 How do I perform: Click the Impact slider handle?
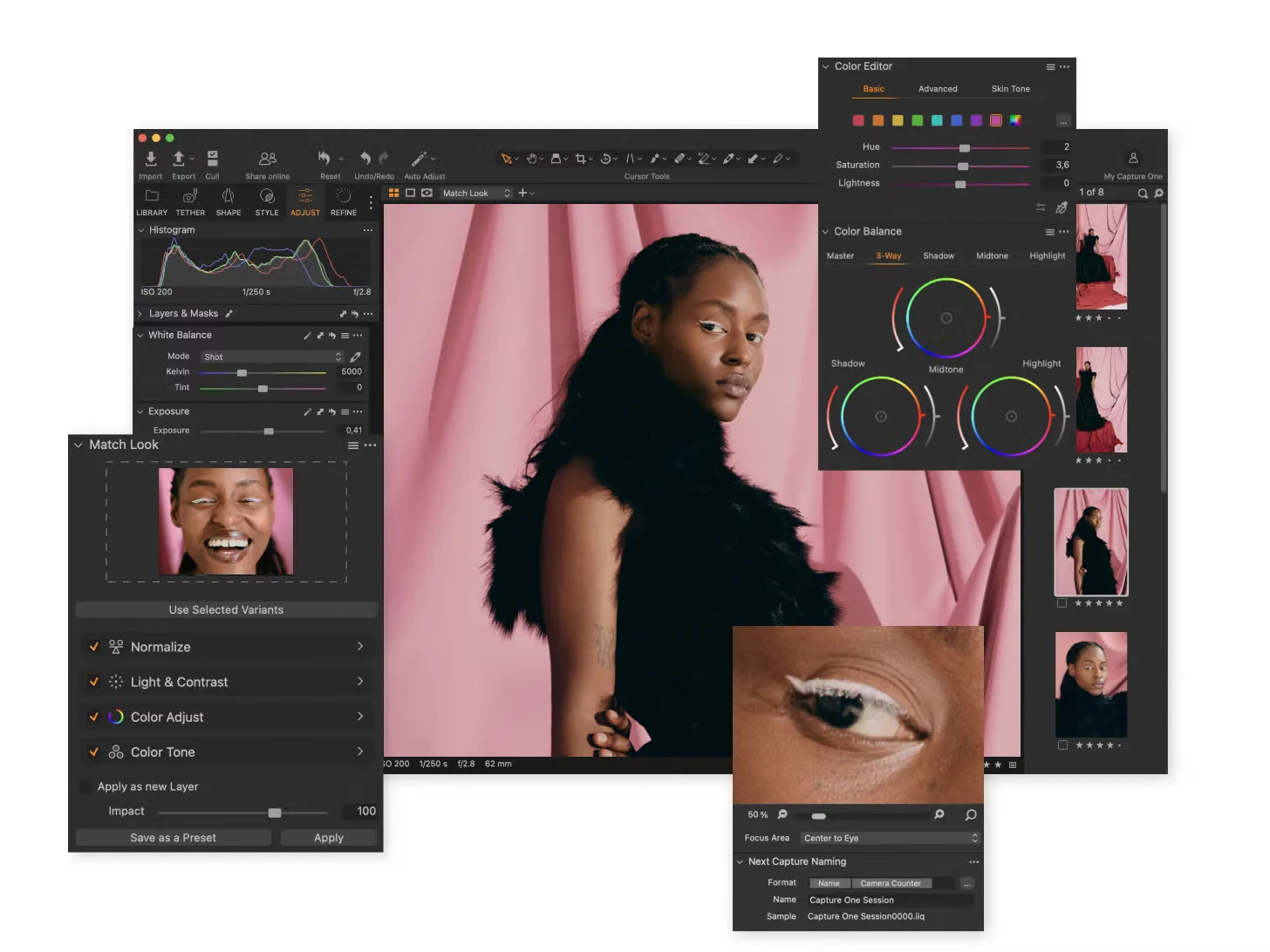275,813
